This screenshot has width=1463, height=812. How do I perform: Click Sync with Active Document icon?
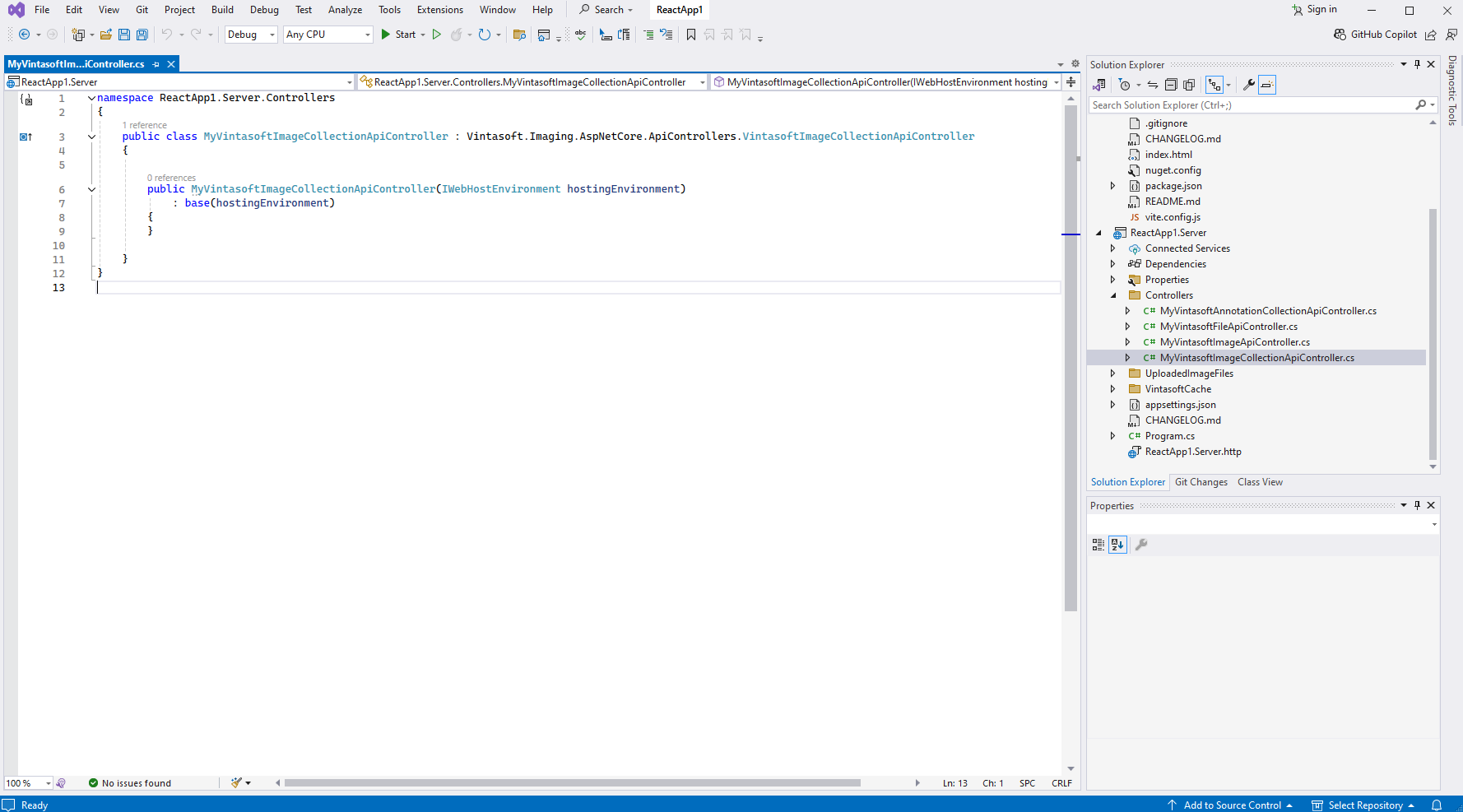click(x=1153, y=85)
